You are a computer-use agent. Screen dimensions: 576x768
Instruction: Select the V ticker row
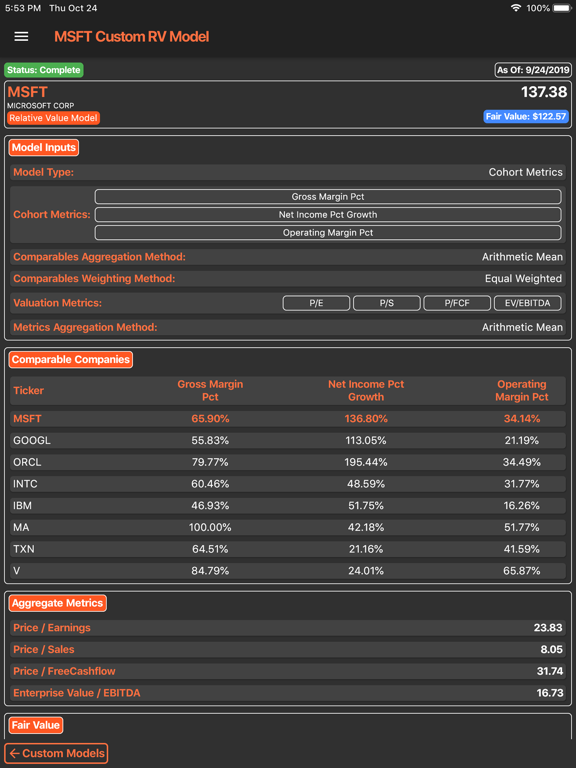tap(288, 571)
